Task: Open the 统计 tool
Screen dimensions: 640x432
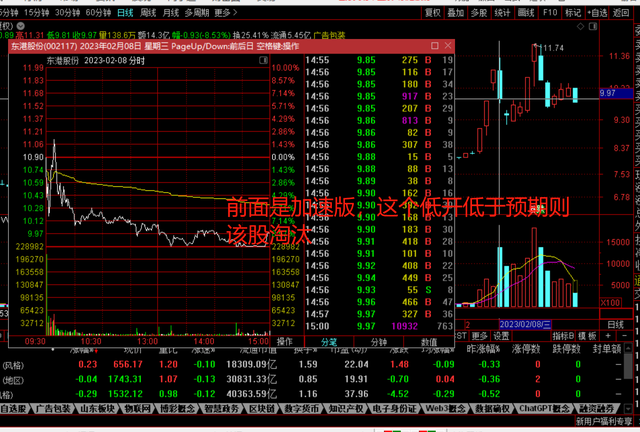Action: click(502, 13)
